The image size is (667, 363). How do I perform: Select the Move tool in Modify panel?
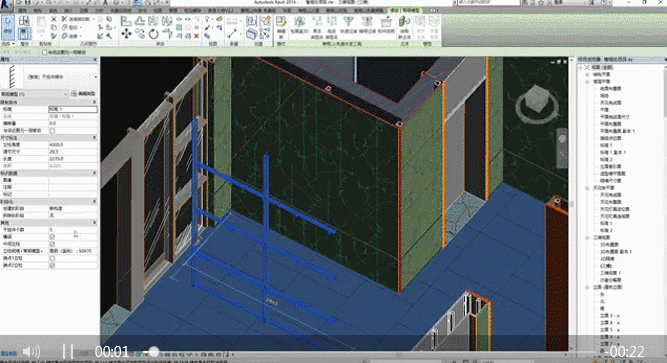tap(126, 34)
